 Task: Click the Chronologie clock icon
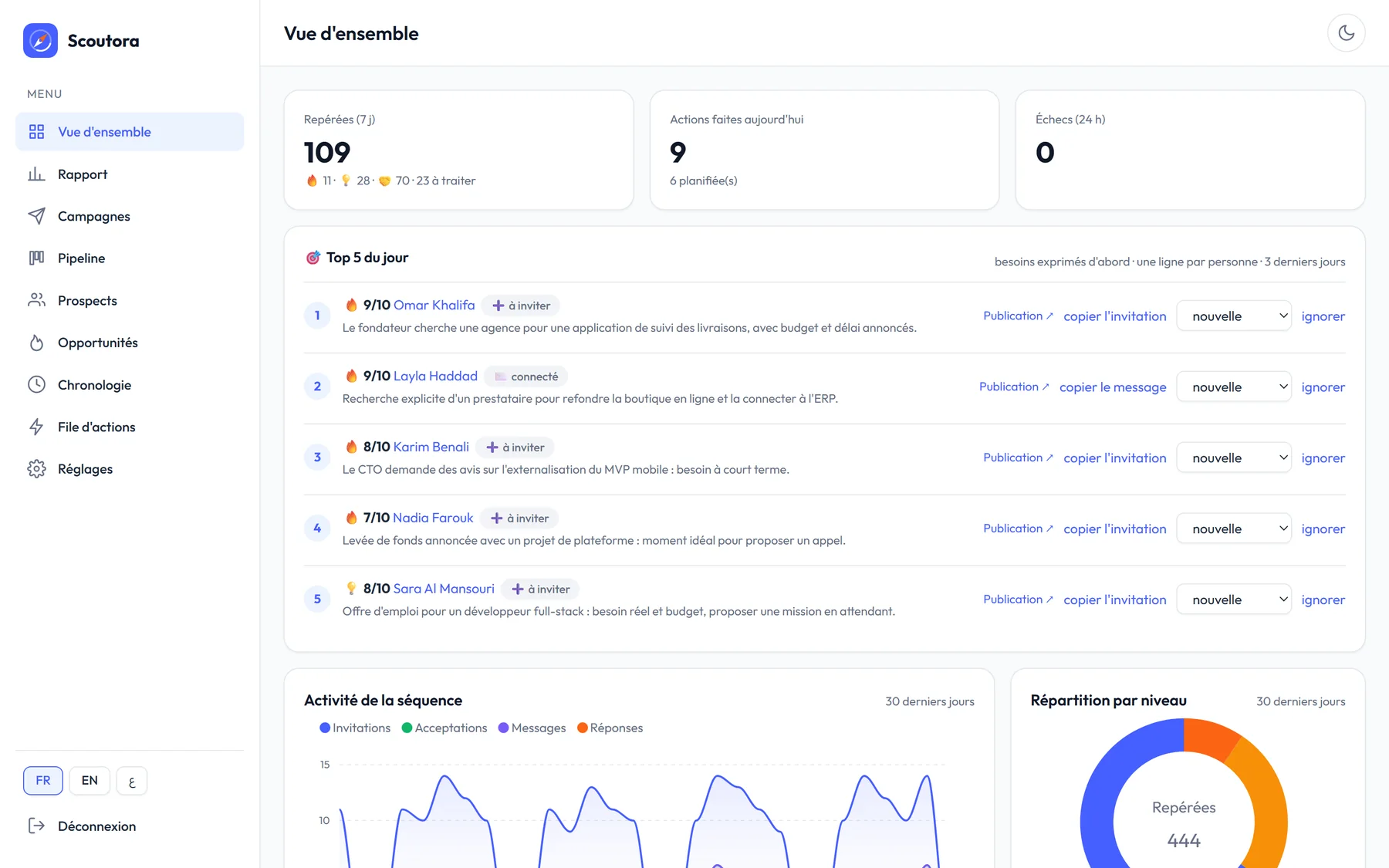pyautogui.click(x=36, y=384)
